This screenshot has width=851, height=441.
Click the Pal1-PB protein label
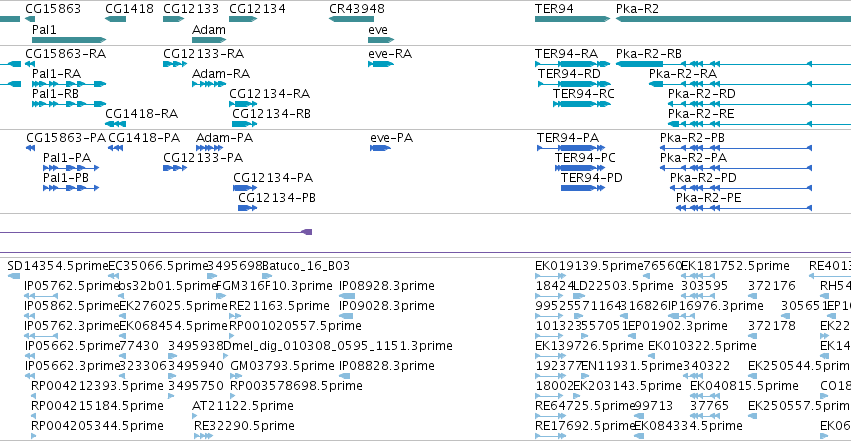click(x=66, y=178)
